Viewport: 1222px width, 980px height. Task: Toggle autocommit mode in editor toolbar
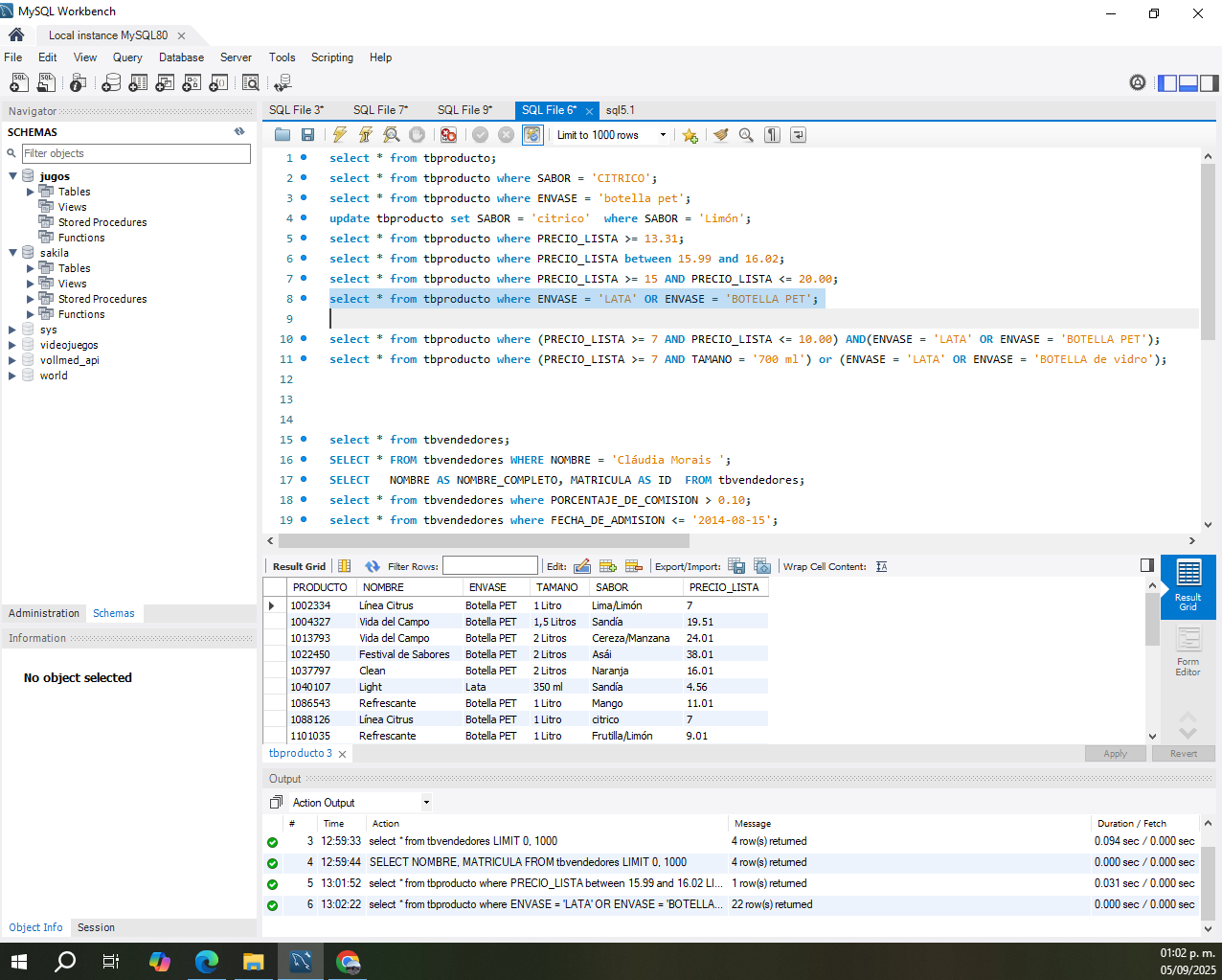[532, 135]
